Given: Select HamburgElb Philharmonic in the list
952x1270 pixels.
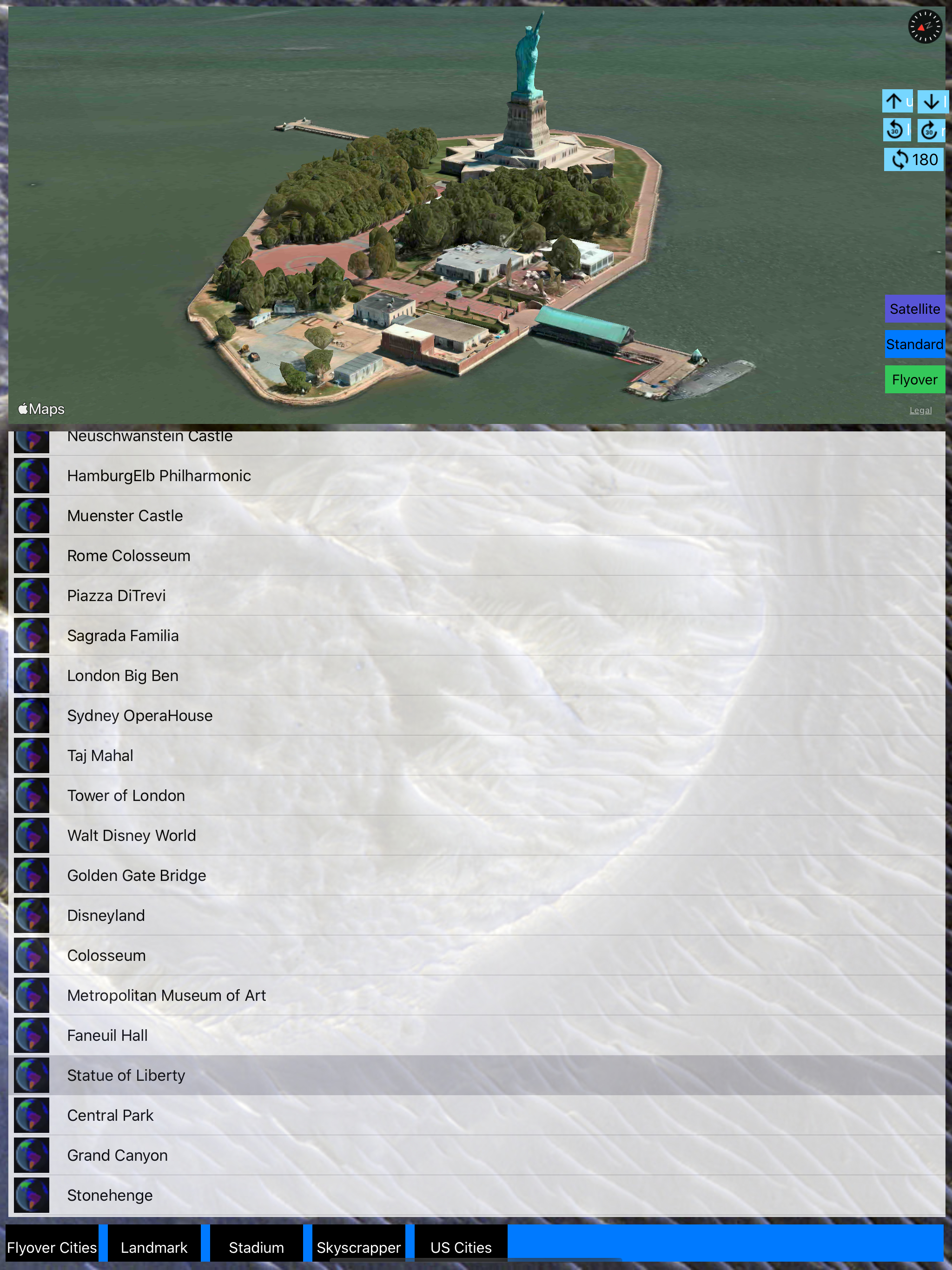Looking at the screenshot, I should pos(476,476).
